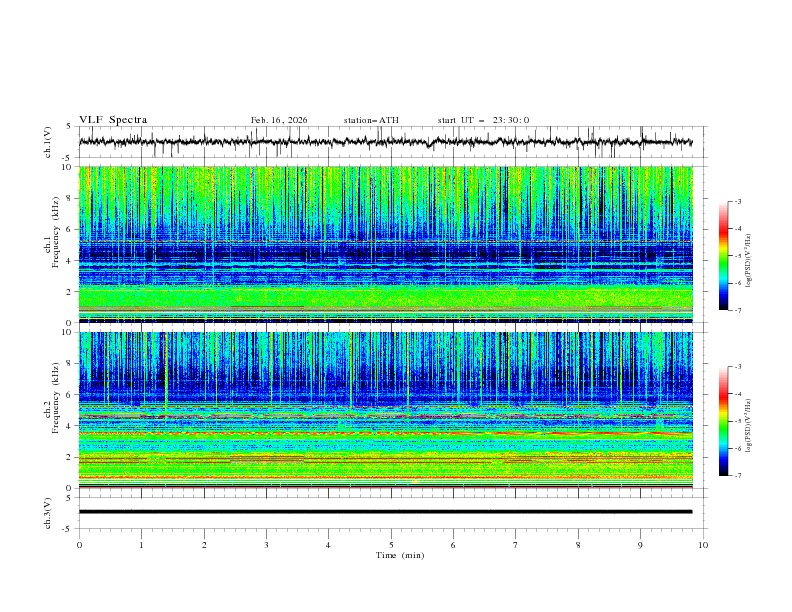The width and height of the screenshot is (792, 612).
Task: Select the ch.1 "Frequency (kHz)" axis label
Action: [x=55, y=233]
